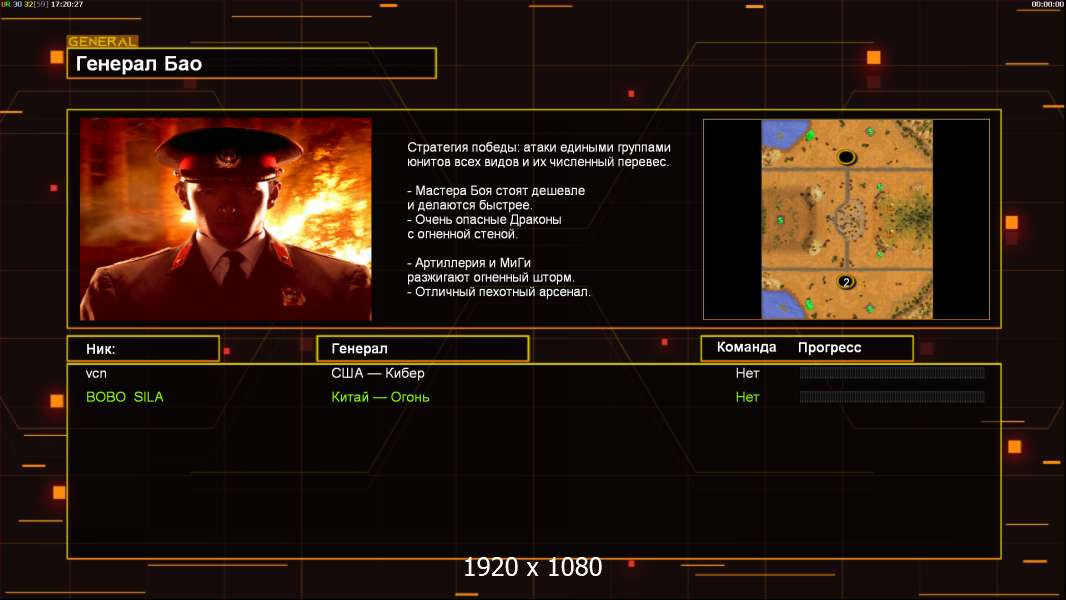The width and height of the screenshot is (1066, 600).
Task: Click the General Bao portrait image
Action: [x=226, y=219]
